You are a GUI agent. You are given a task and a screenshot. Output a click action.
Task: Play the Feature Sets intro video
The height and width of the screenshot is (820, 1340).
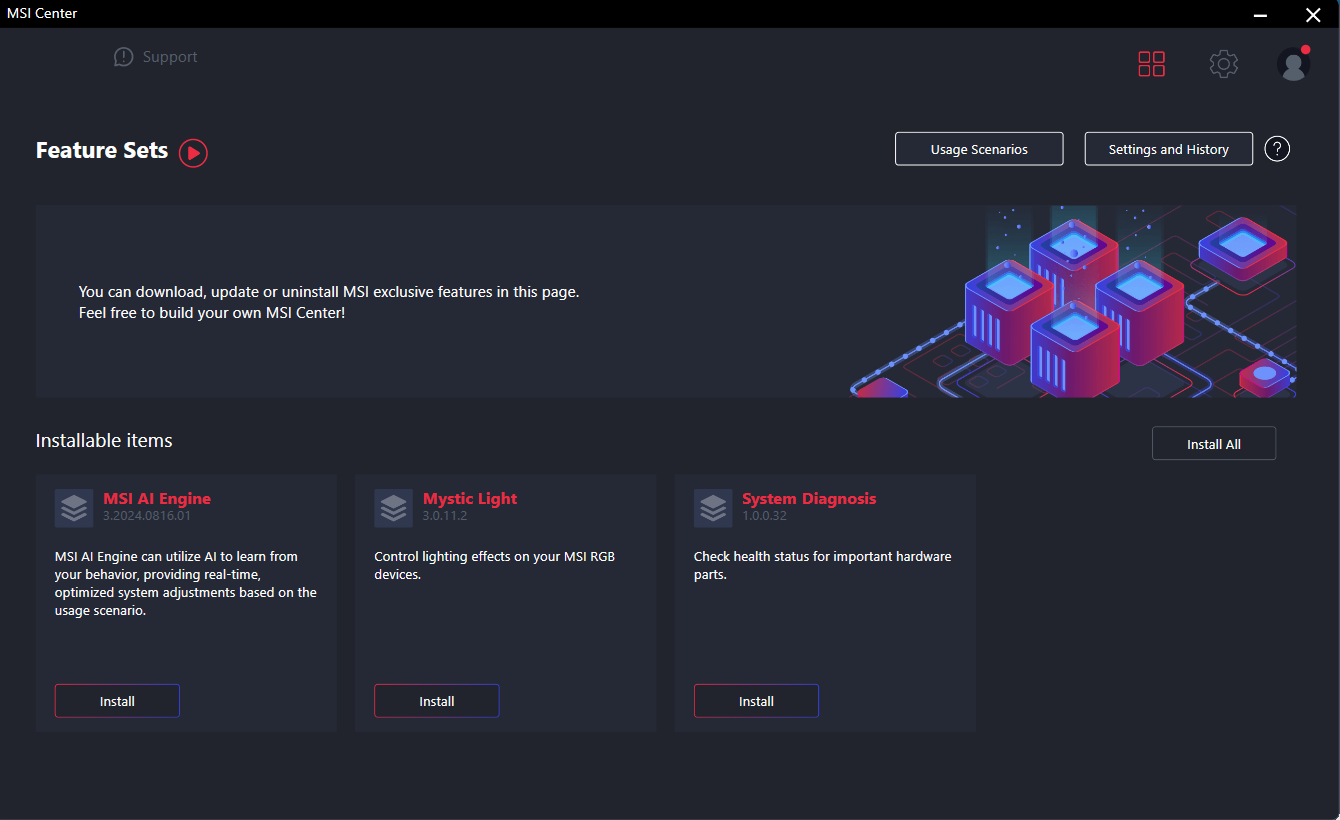[193, 153]
